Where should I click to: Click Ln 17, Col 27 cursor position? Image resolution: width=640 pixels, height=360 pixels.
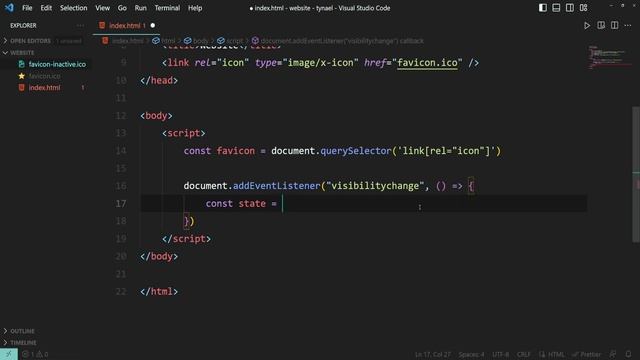pos(433,354)
